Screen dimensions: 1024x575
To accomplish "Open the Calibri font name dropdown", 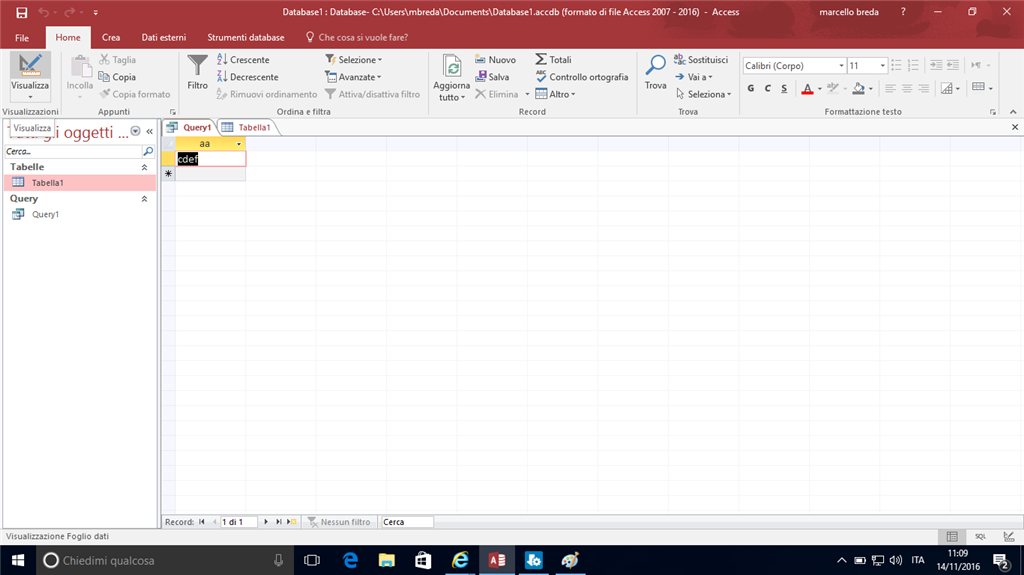I will pos(841,65).
